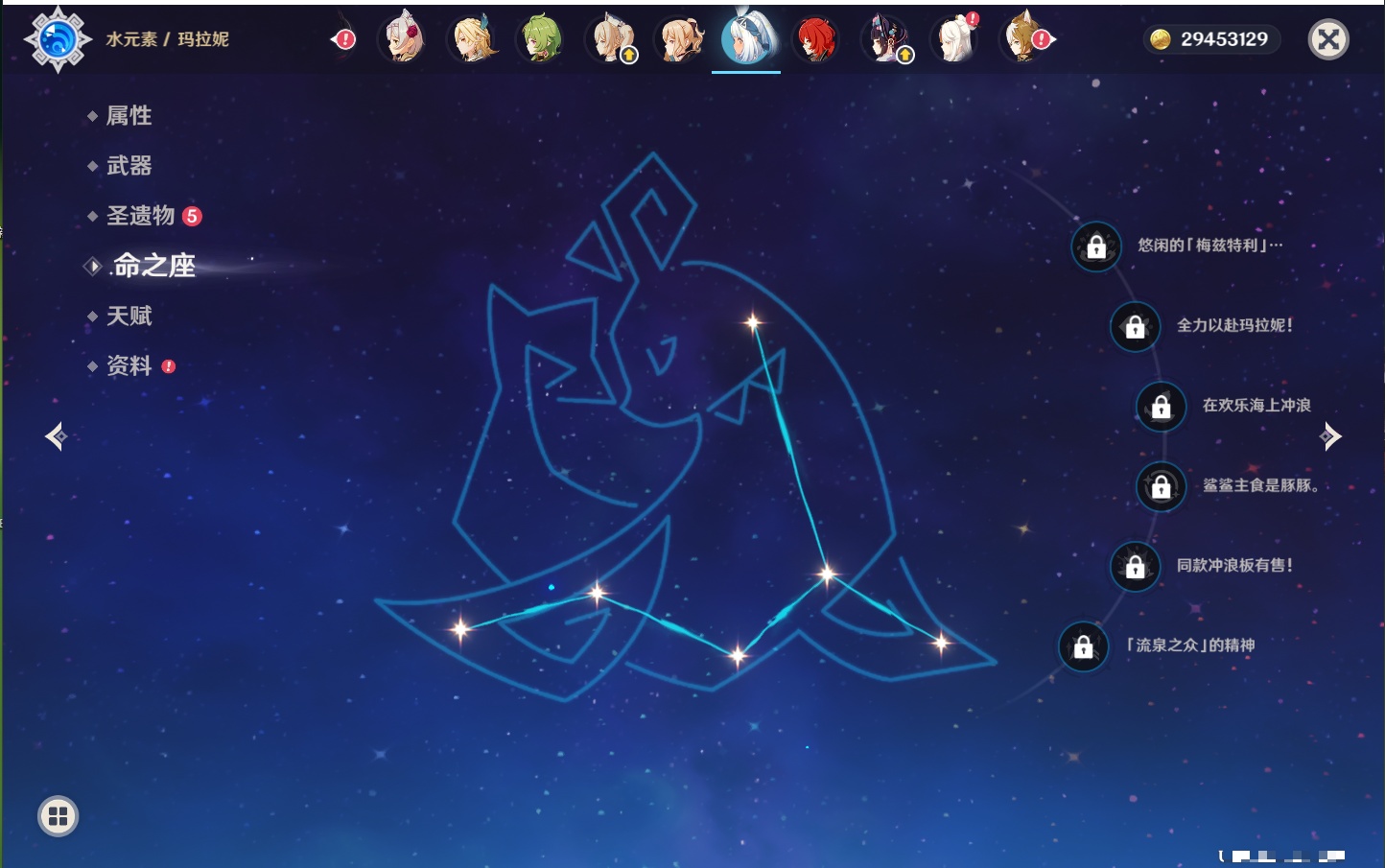Click the Mora amount 29453129
The image size is (1385, 868).
click(x=1224, y=39)
